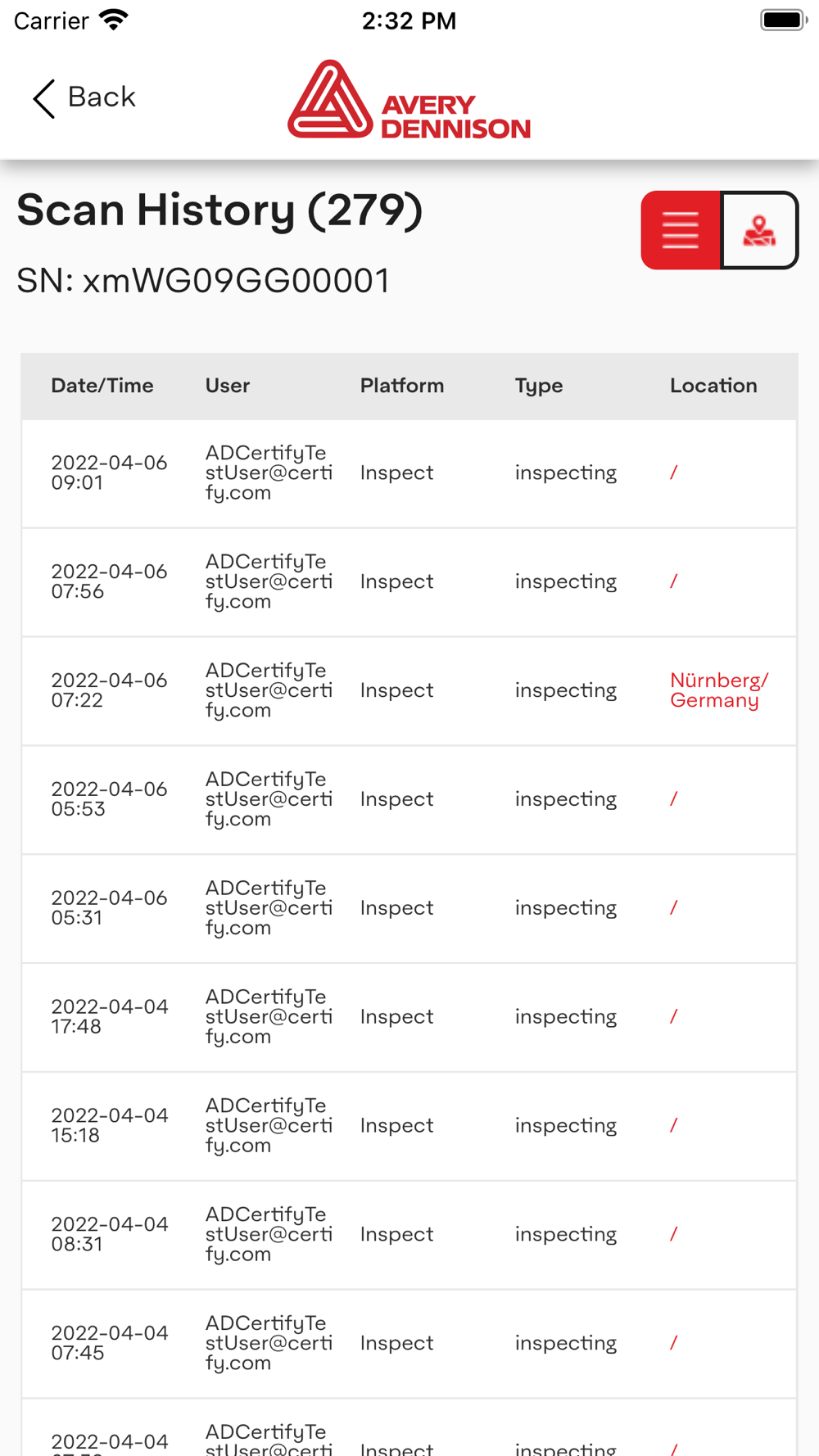Viewport: 819px width, 1456px height.
Task: Tap the 2022-04-04 08:31 scan row
Action: pyautogui.click(x=409, y=1234)
